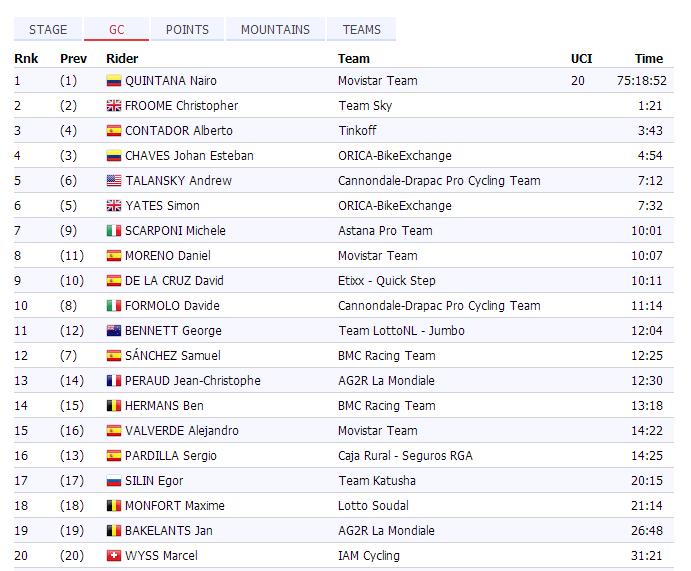Image resolution: width=691 pixels, height=571 pixels.
Task: Open rider page for CHAVES Johan Esteban
Action: tap(189, 156)
